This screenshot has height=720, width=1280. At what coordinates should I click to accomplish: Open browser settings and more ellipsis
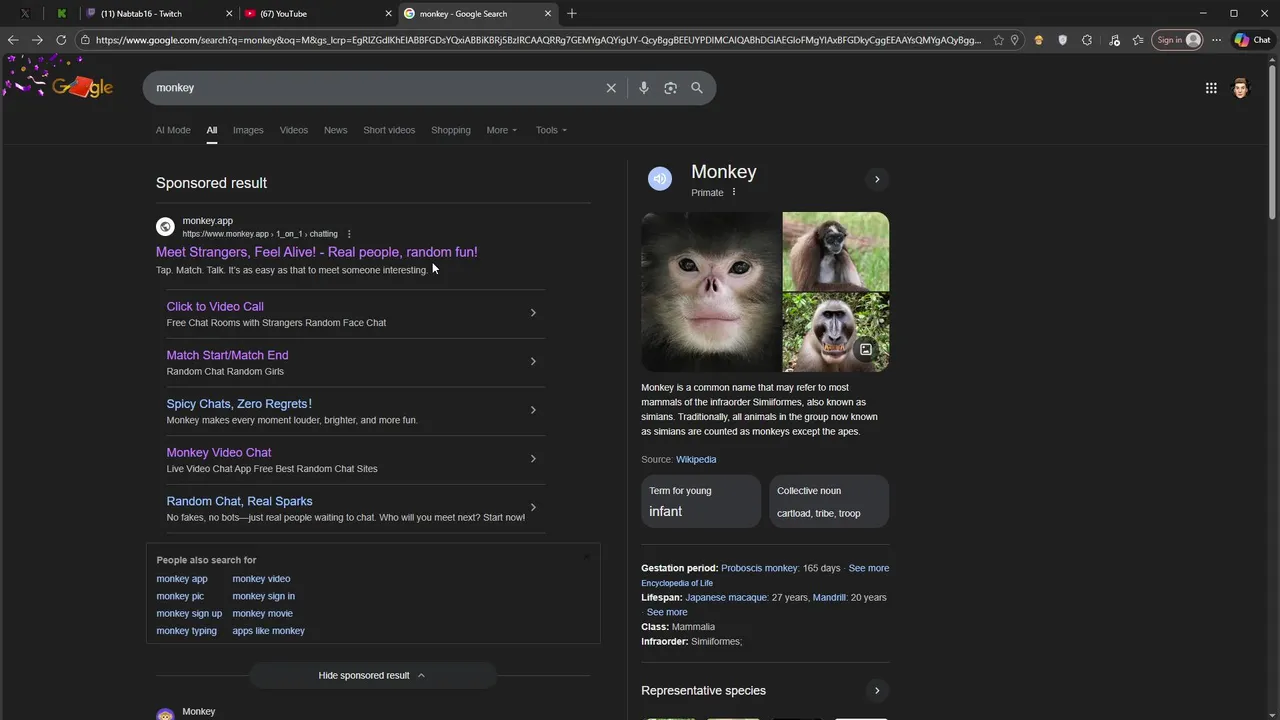tap(1216, 40)
